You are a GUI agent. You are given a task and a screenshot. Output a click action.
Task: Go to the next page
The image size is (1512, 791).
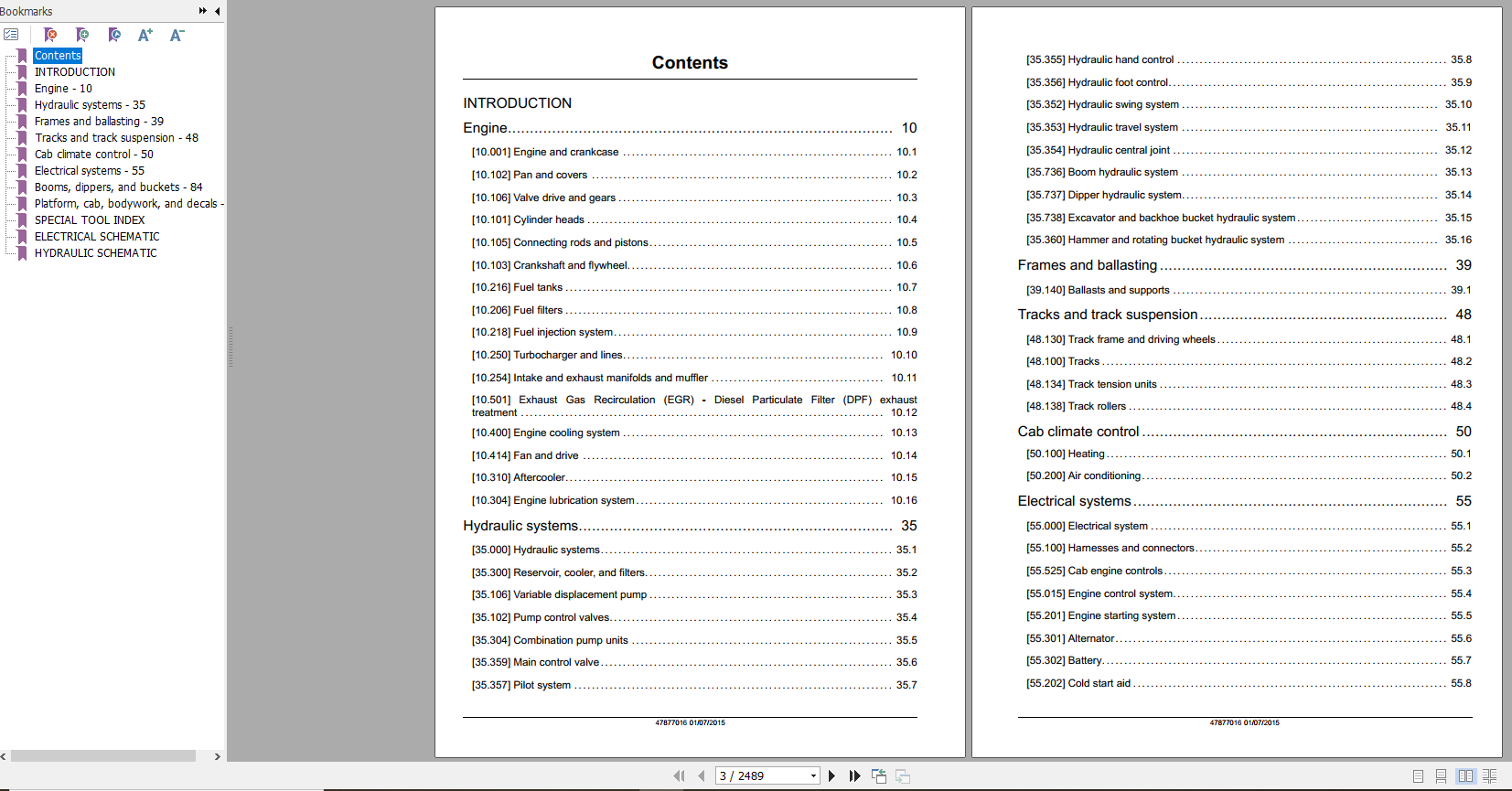831,775
